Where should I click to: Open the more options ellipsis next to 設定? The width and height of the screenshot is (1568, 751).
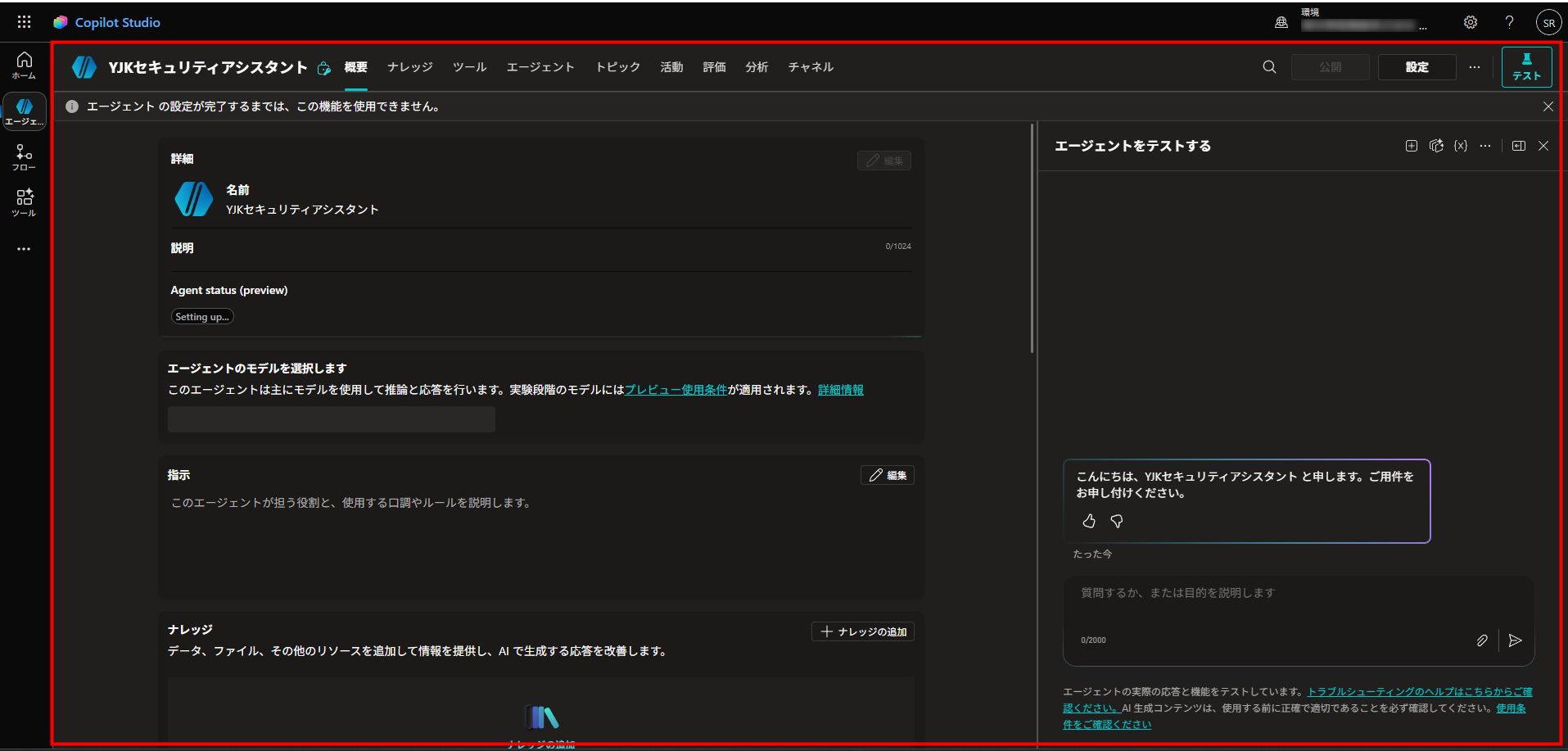(x=1475, y=67)
